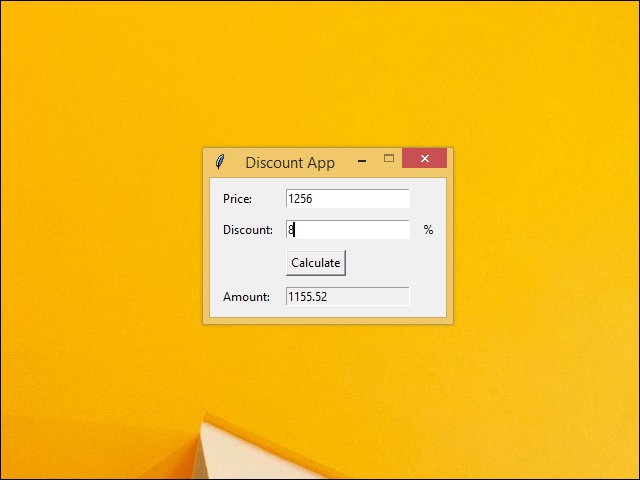Click the percent sign label

point(428,230)
